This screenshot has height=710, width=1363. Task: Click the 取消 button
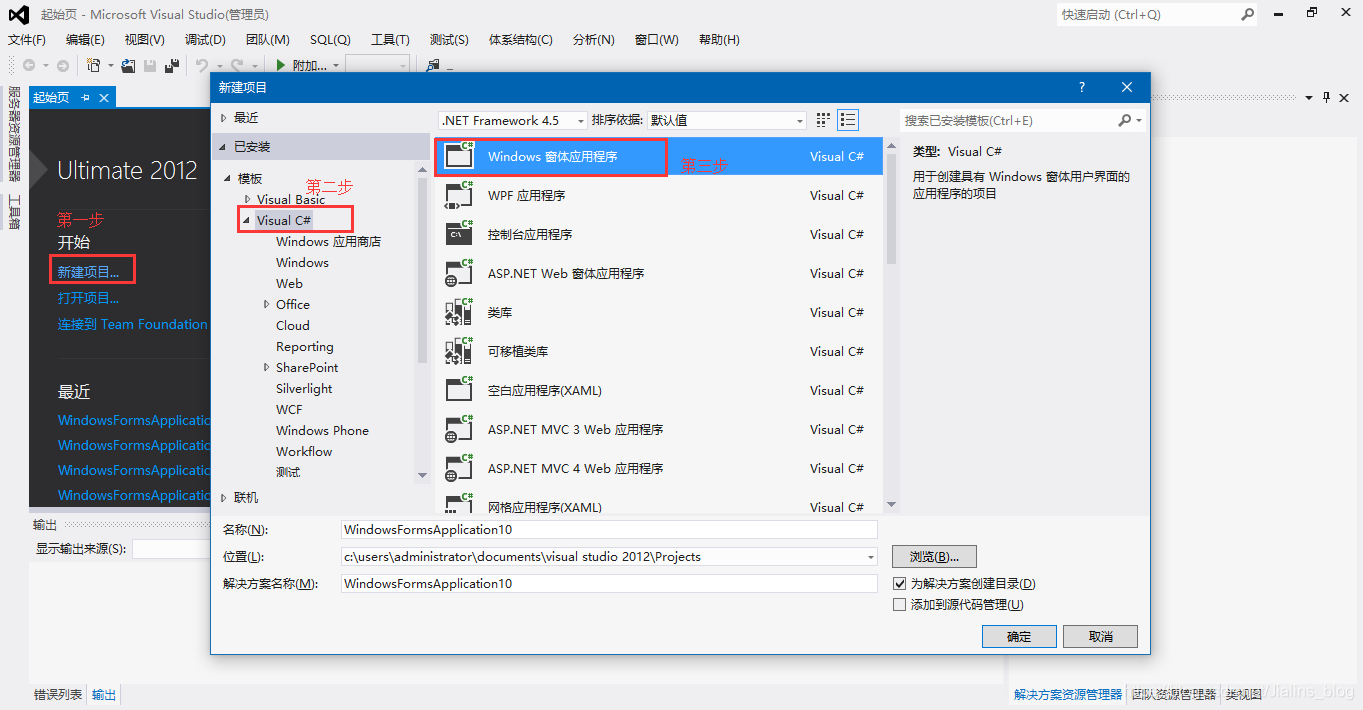click(1100, 636)
